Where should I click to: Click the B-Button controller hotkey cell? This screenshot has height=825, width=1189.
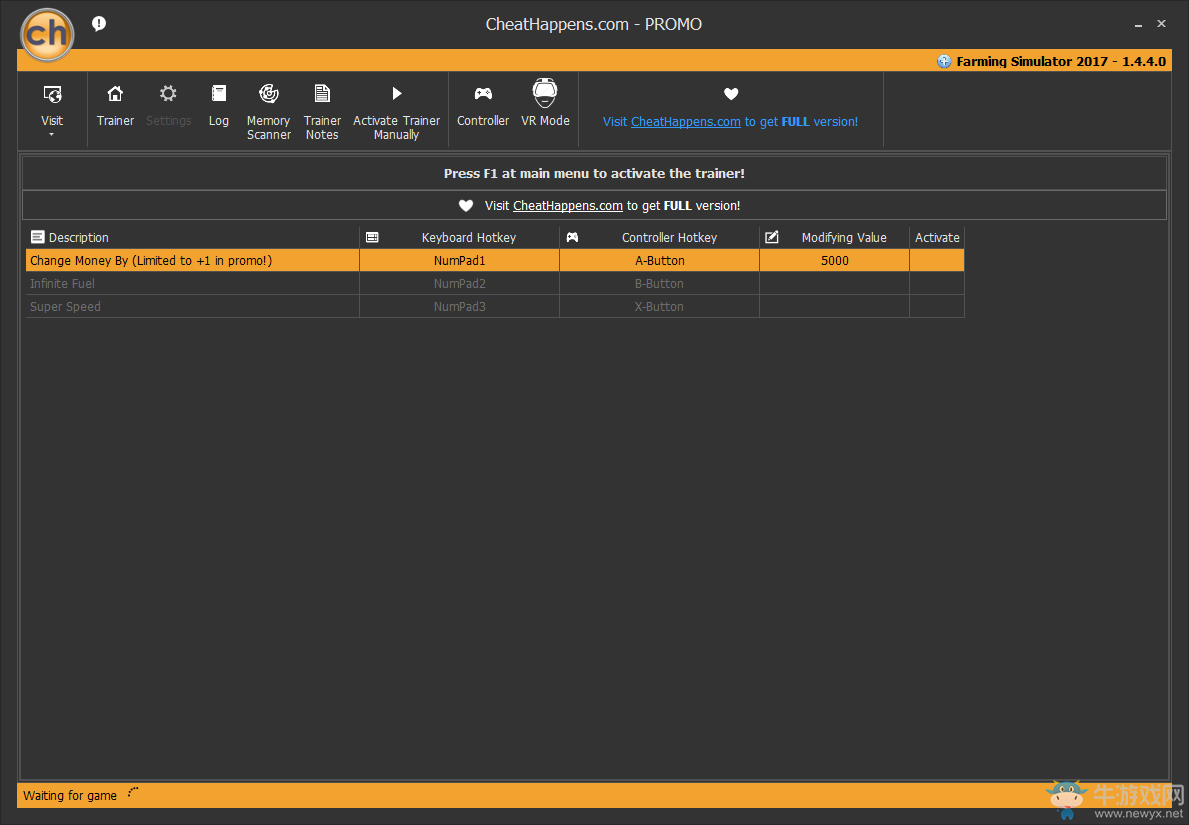click(x=660, y=284)
